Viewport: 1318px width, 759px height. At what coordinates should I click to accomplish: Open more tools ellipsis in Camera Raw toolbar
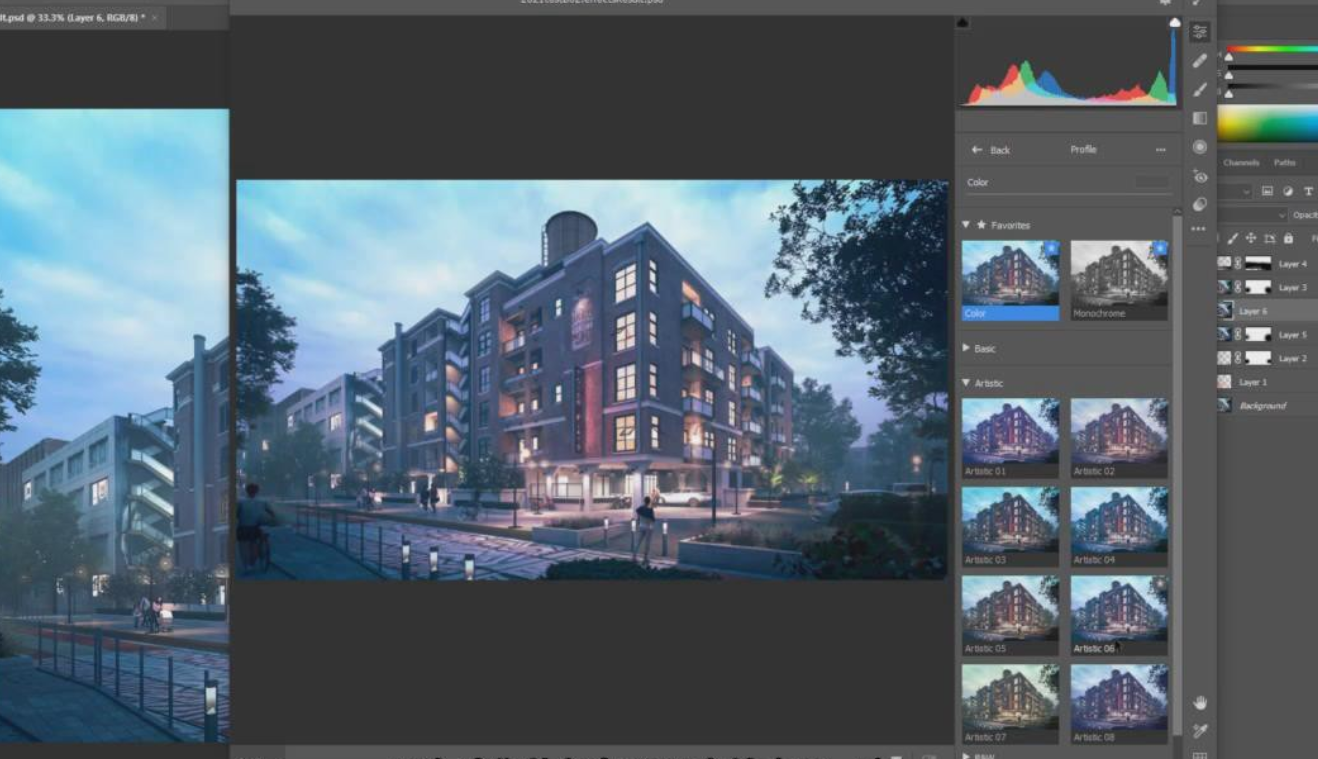(1199, 229)
